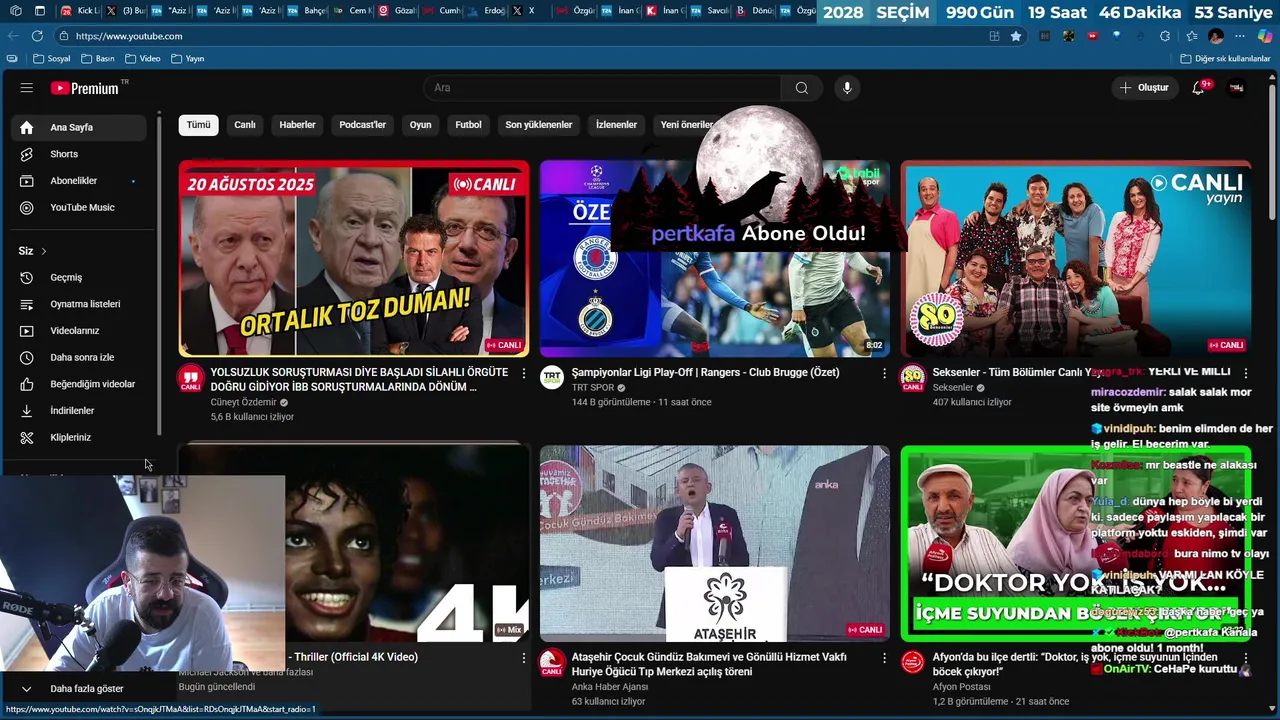Open the Yayın bookmarks folder
Screen dimensions: 1280x720
(x=188, y=58)
